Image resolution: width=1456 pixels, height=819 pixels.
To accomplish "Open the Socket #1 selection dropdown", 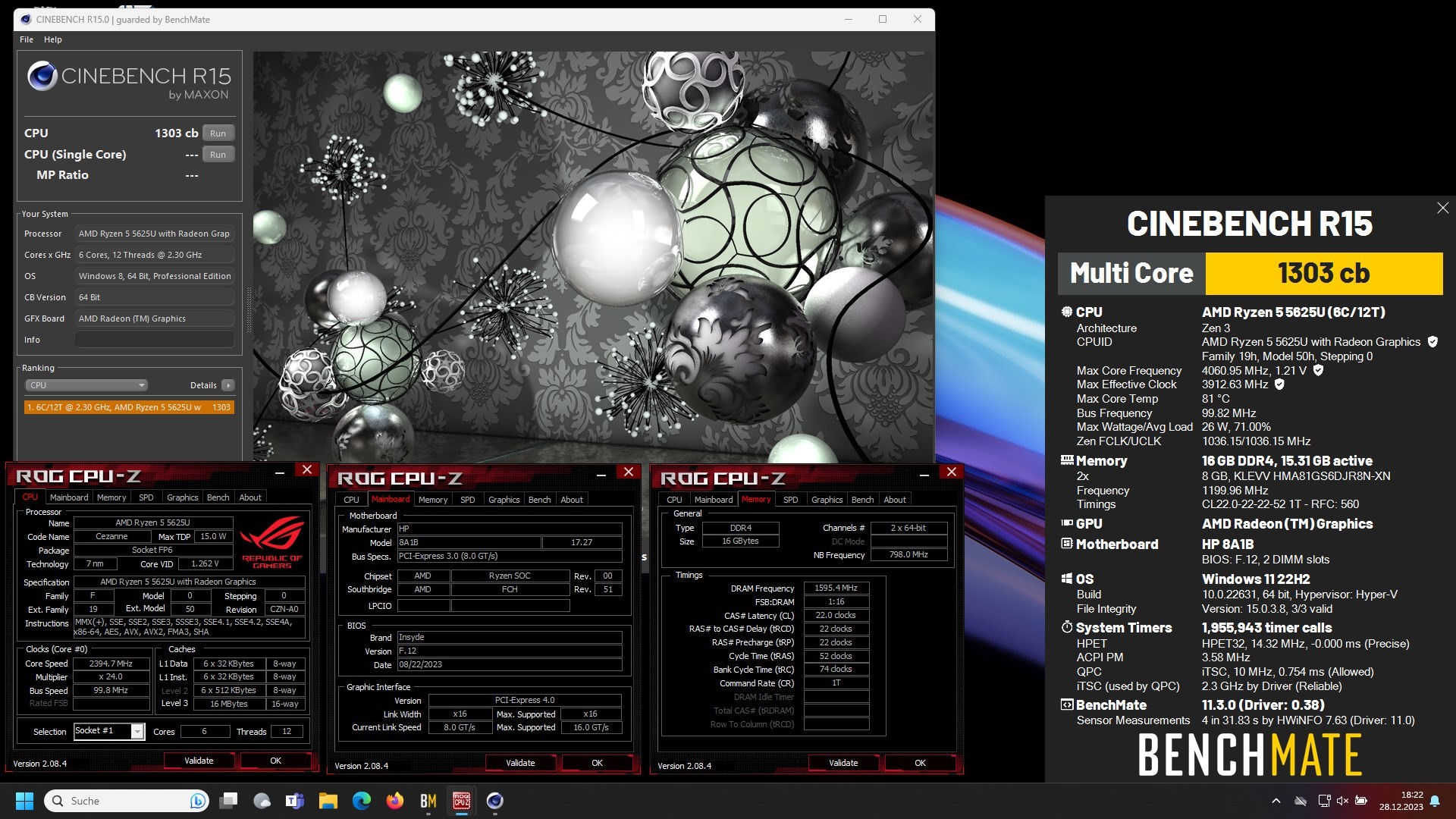I will (x=137, y=731).
